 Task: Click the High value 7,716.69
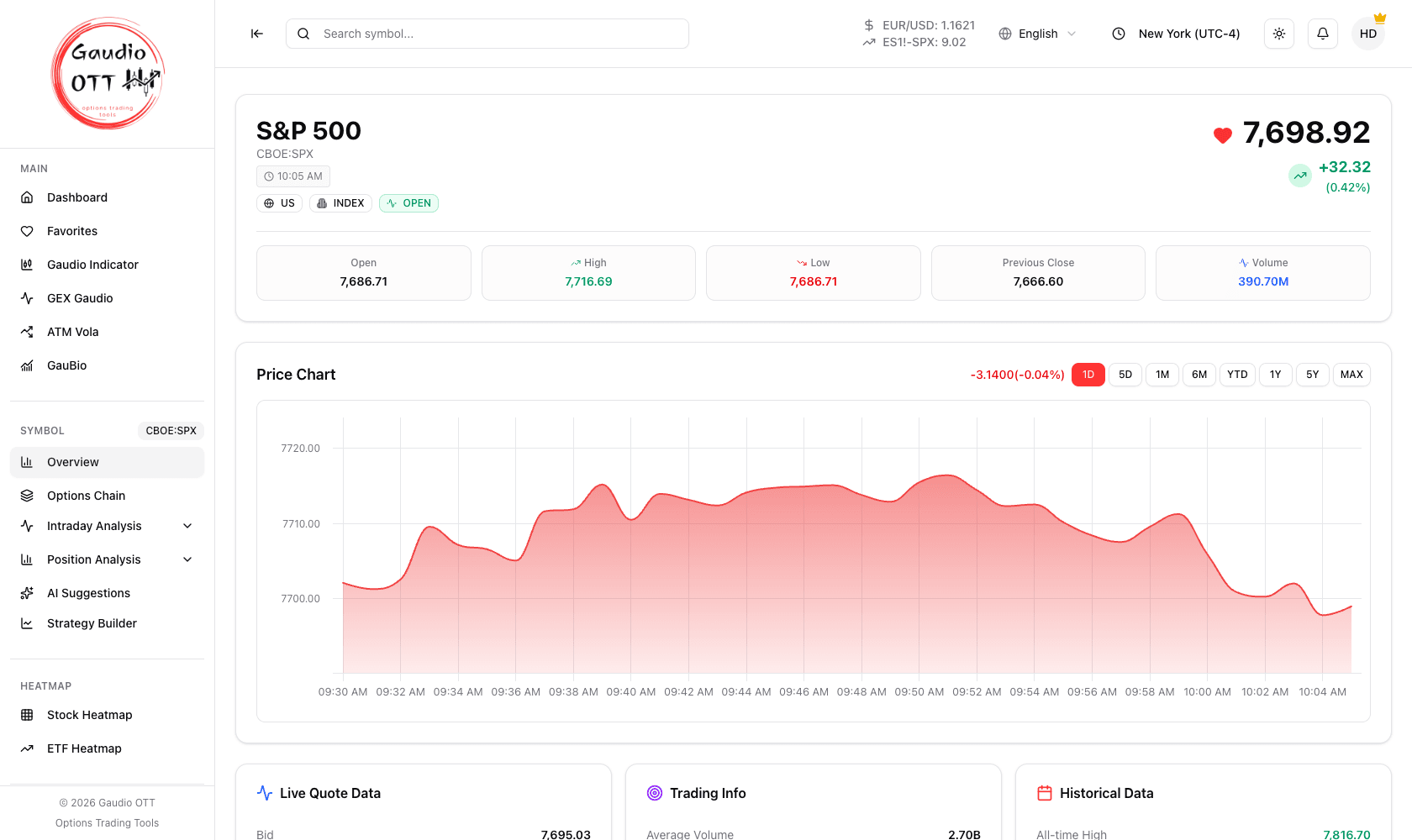click(x=588, y=281)
